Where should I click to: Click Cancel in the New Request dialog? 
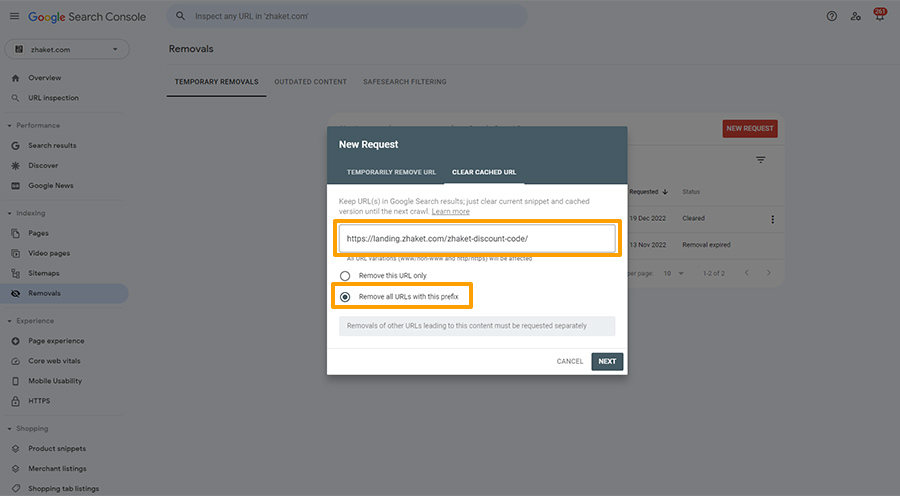[x=569, y=362]
